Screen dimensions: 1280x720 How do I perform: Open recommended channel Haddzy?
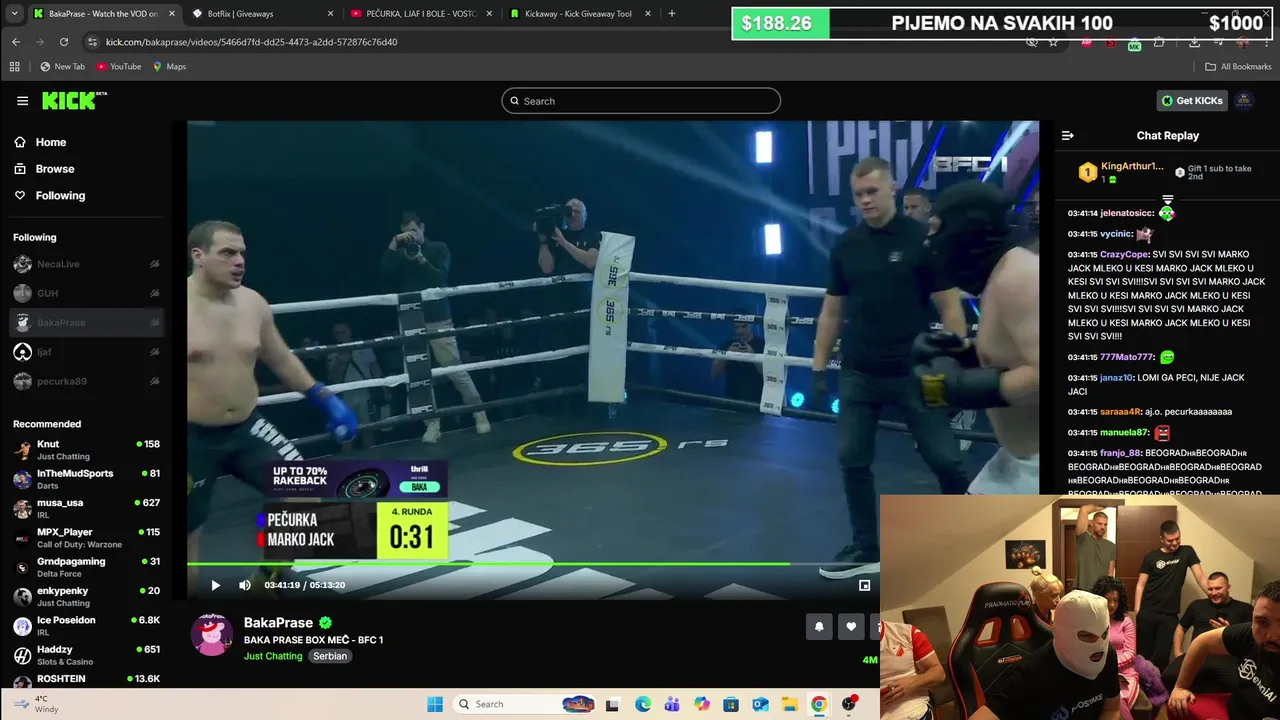(86, 655)
